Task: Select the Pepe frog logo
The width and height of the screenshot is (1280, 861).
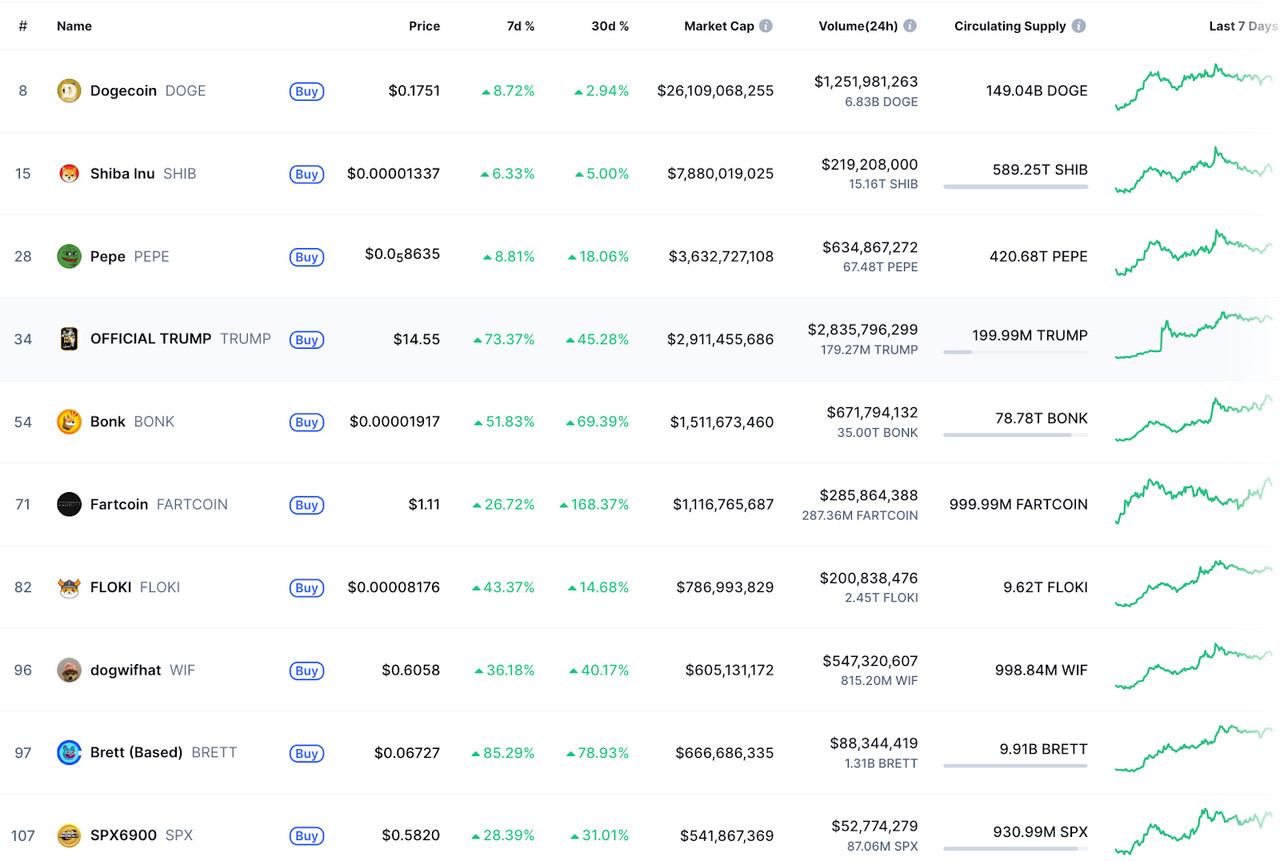Action: click(69, 256)
